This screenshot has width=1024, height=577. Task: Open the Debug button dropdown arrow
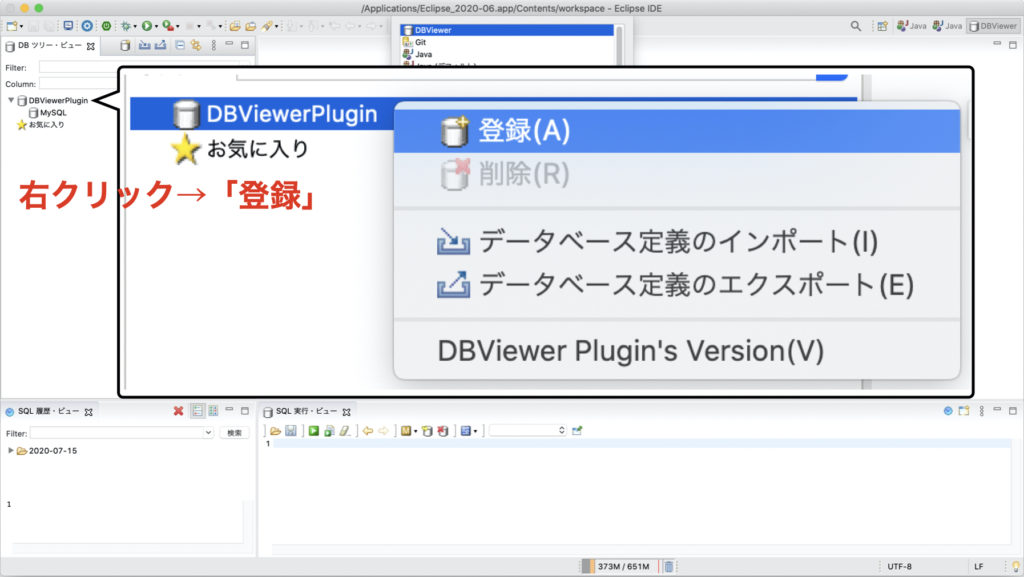[x=135, y=27]
